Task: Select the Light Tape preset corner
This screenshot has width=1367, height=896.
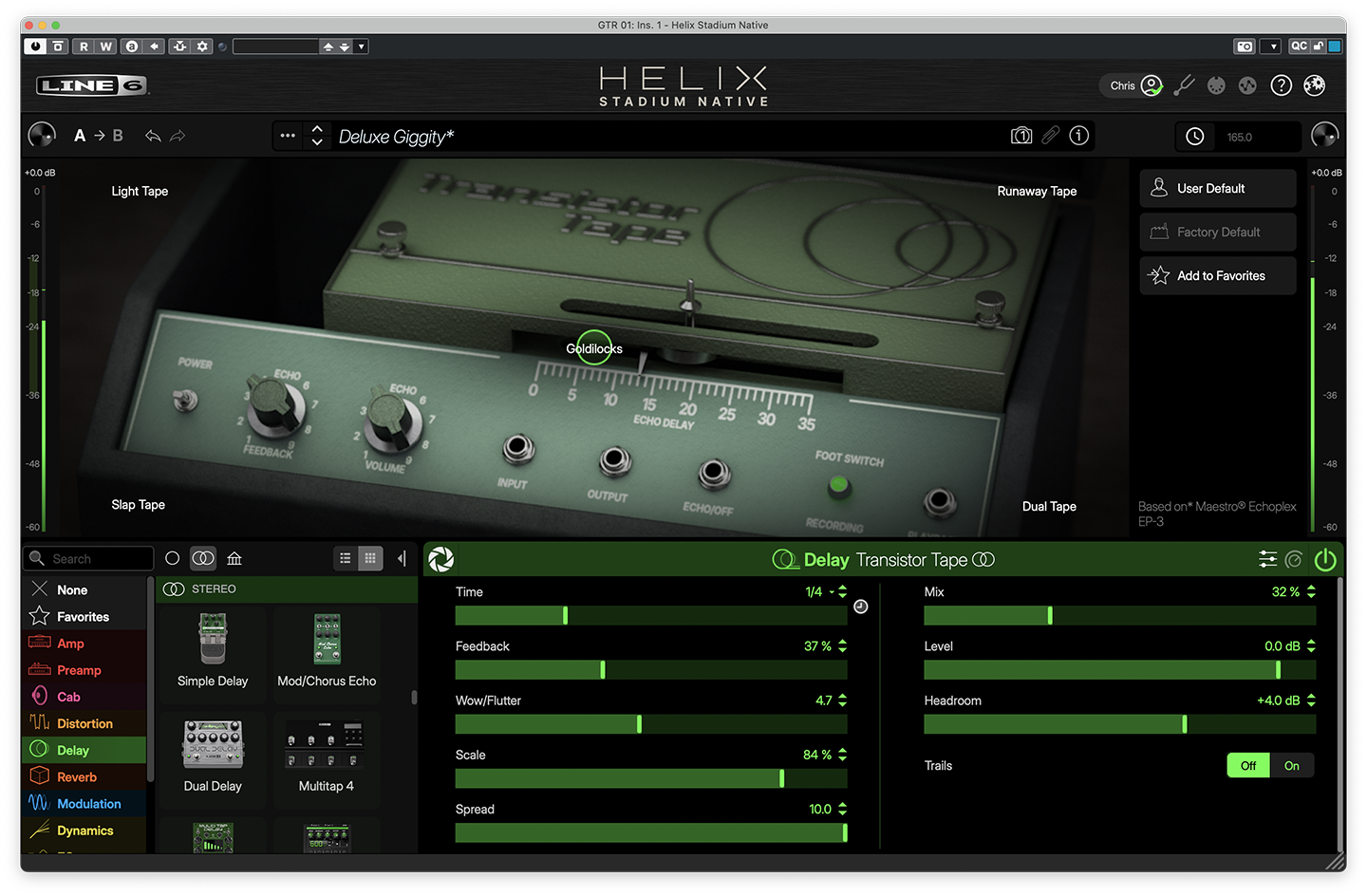Action: point(140,191)
